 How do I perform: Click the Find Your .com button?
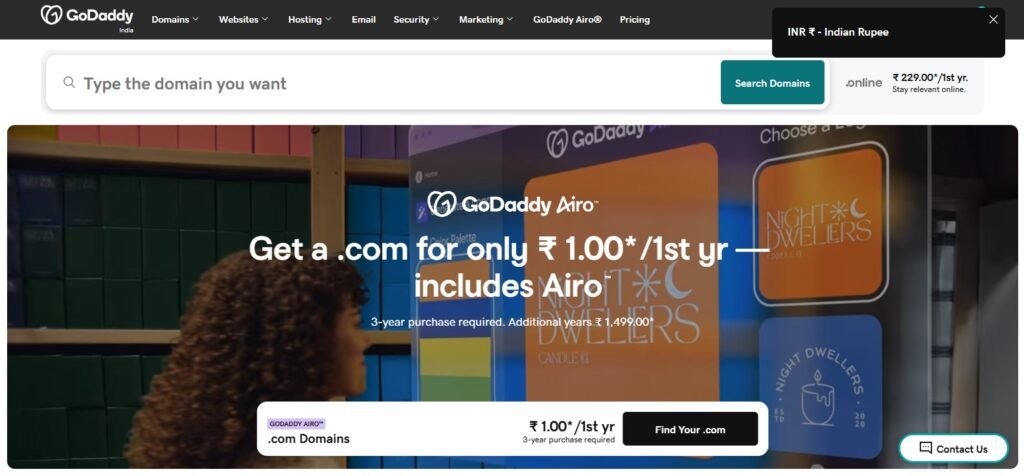pos(690,429)
